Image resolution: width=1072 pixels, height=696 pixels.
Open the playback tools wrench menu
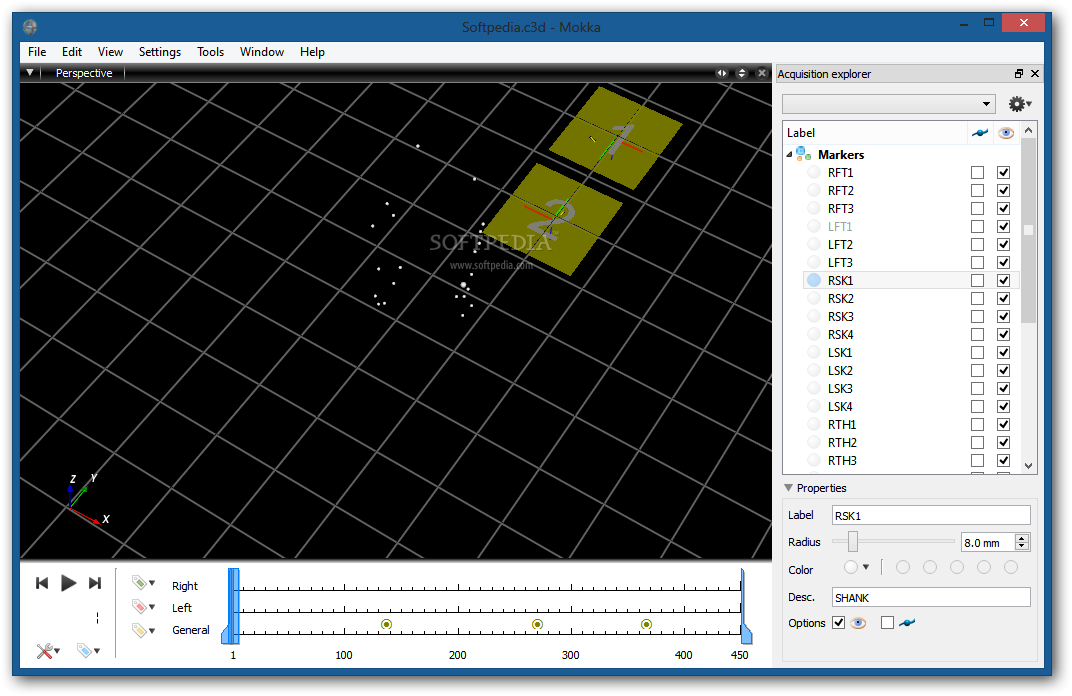(x=48, y=651)
